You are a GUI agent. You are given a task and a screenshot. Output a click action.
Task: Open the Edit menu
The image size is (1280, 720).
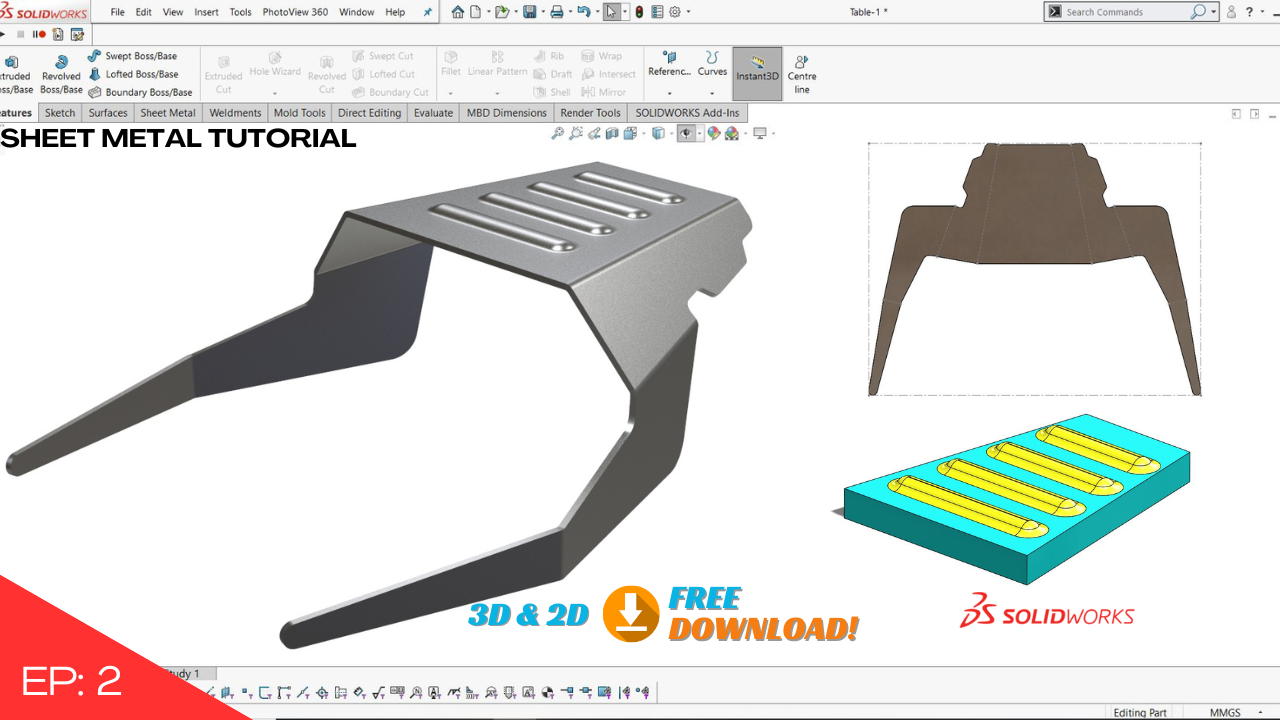144,12
